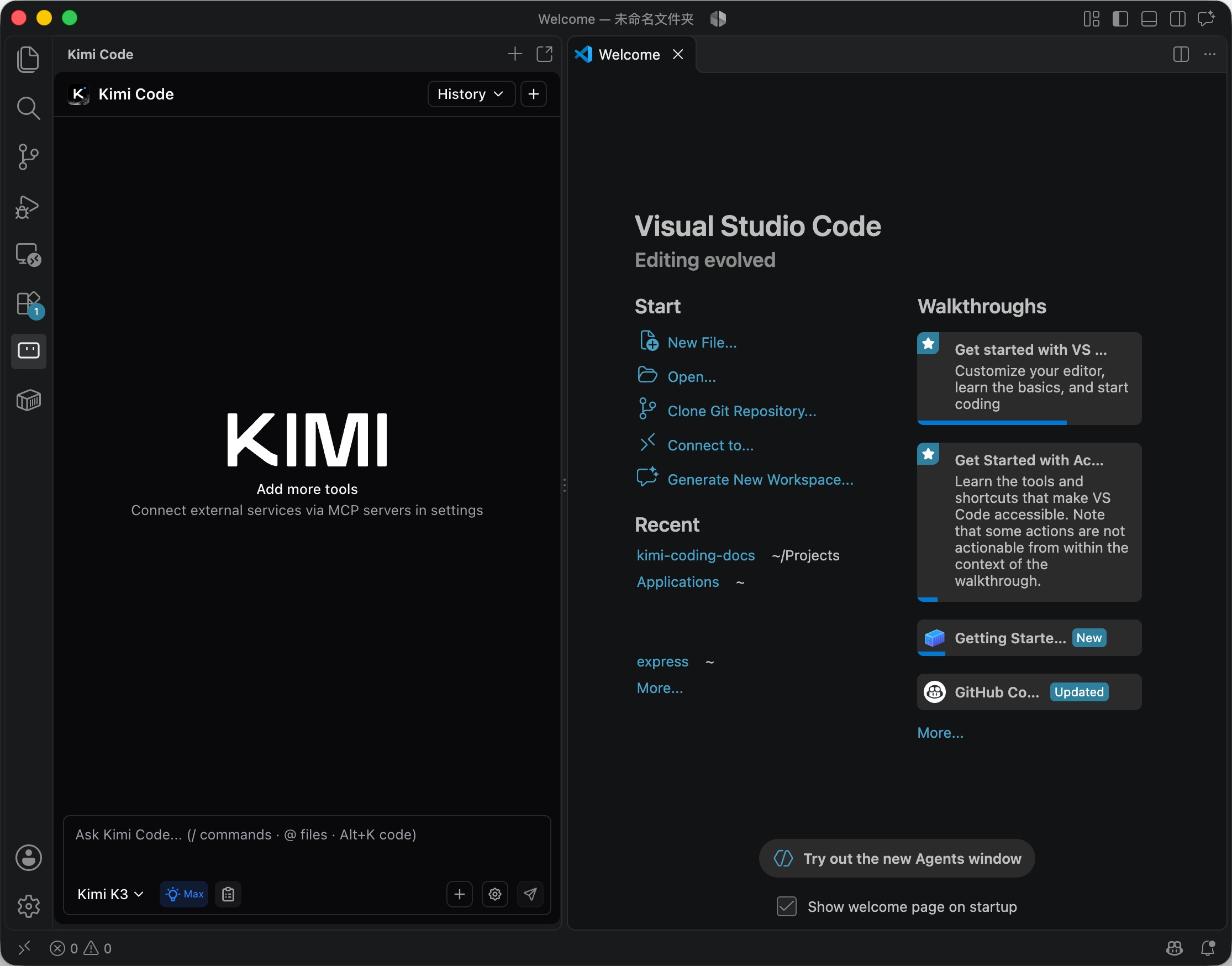Open the Run and Debug view icon
This screenshot has height=966, width=1232.
point(28,207)
